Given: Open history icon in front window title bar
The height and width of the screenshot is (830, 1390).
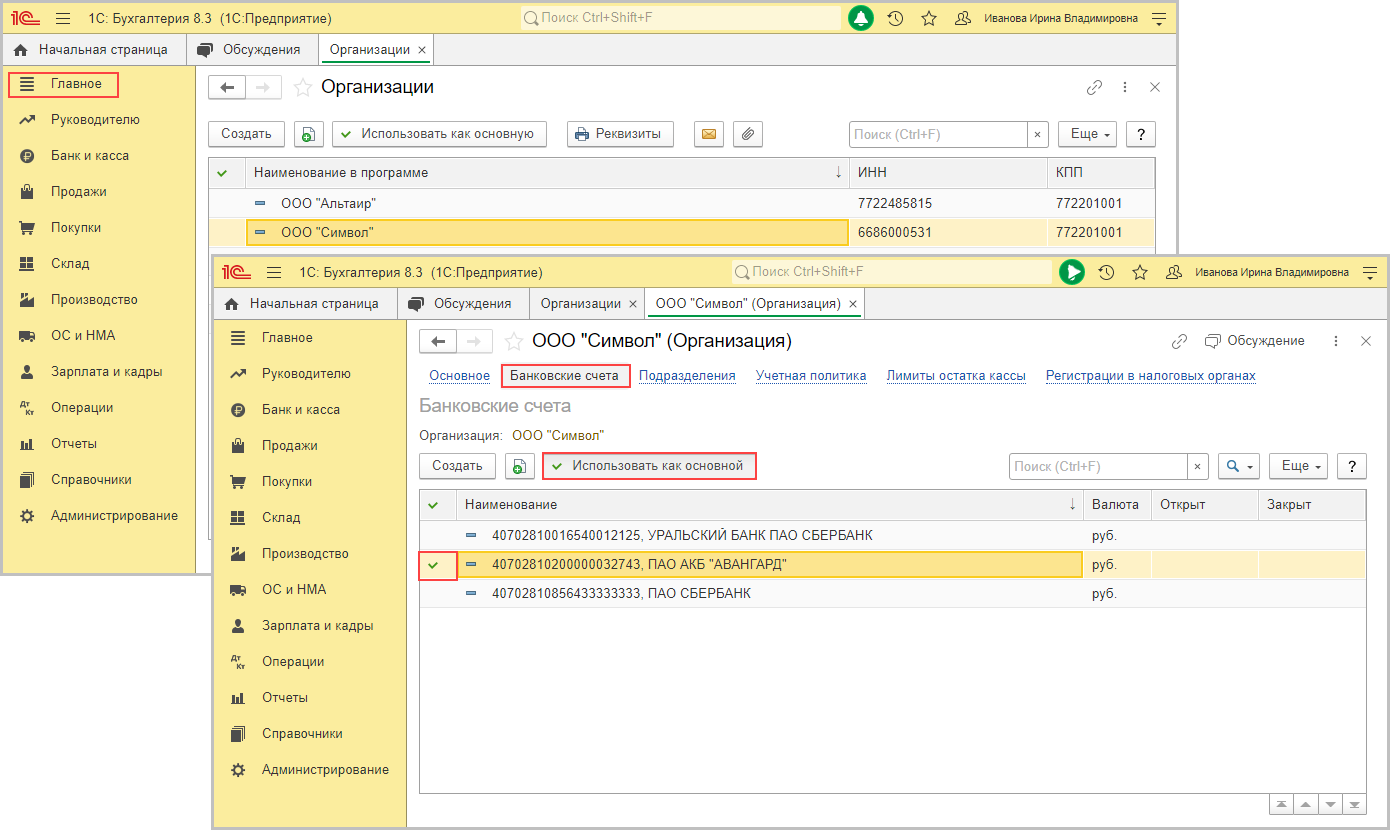Looking at the screenshot, I should point(1107,272).
